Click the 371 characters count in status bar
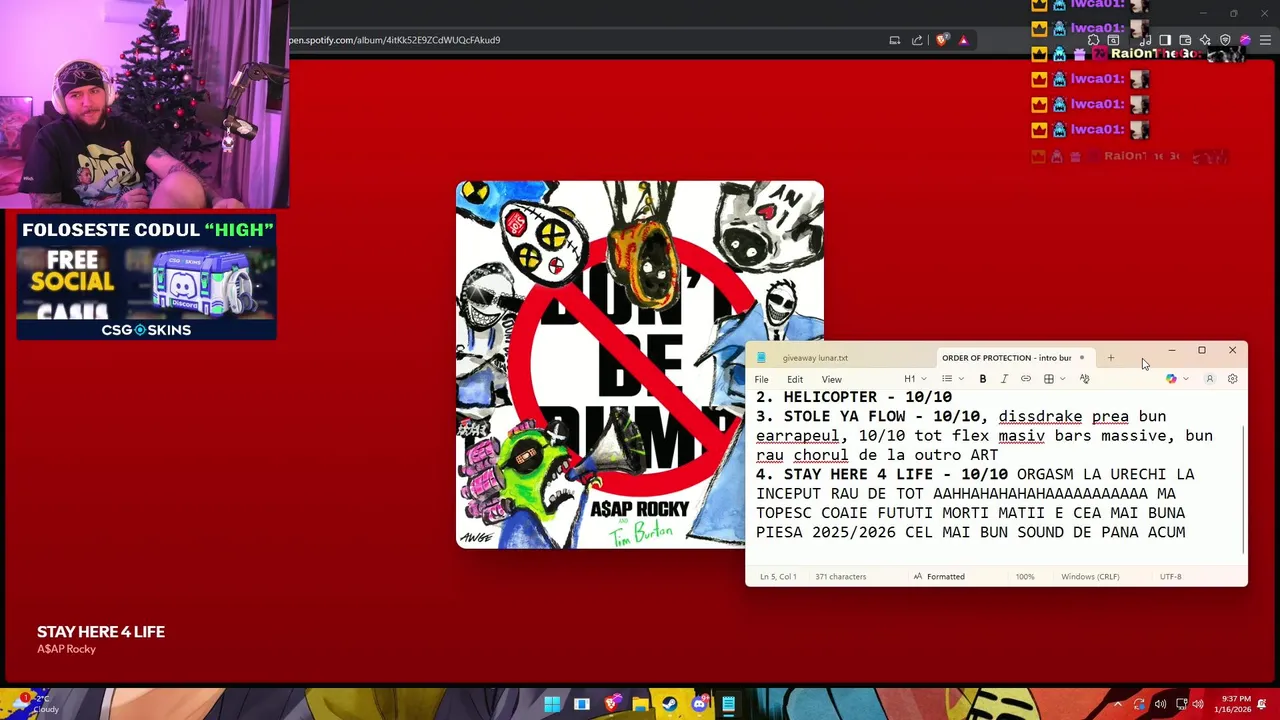1280x720 pixels. [840, 577]
